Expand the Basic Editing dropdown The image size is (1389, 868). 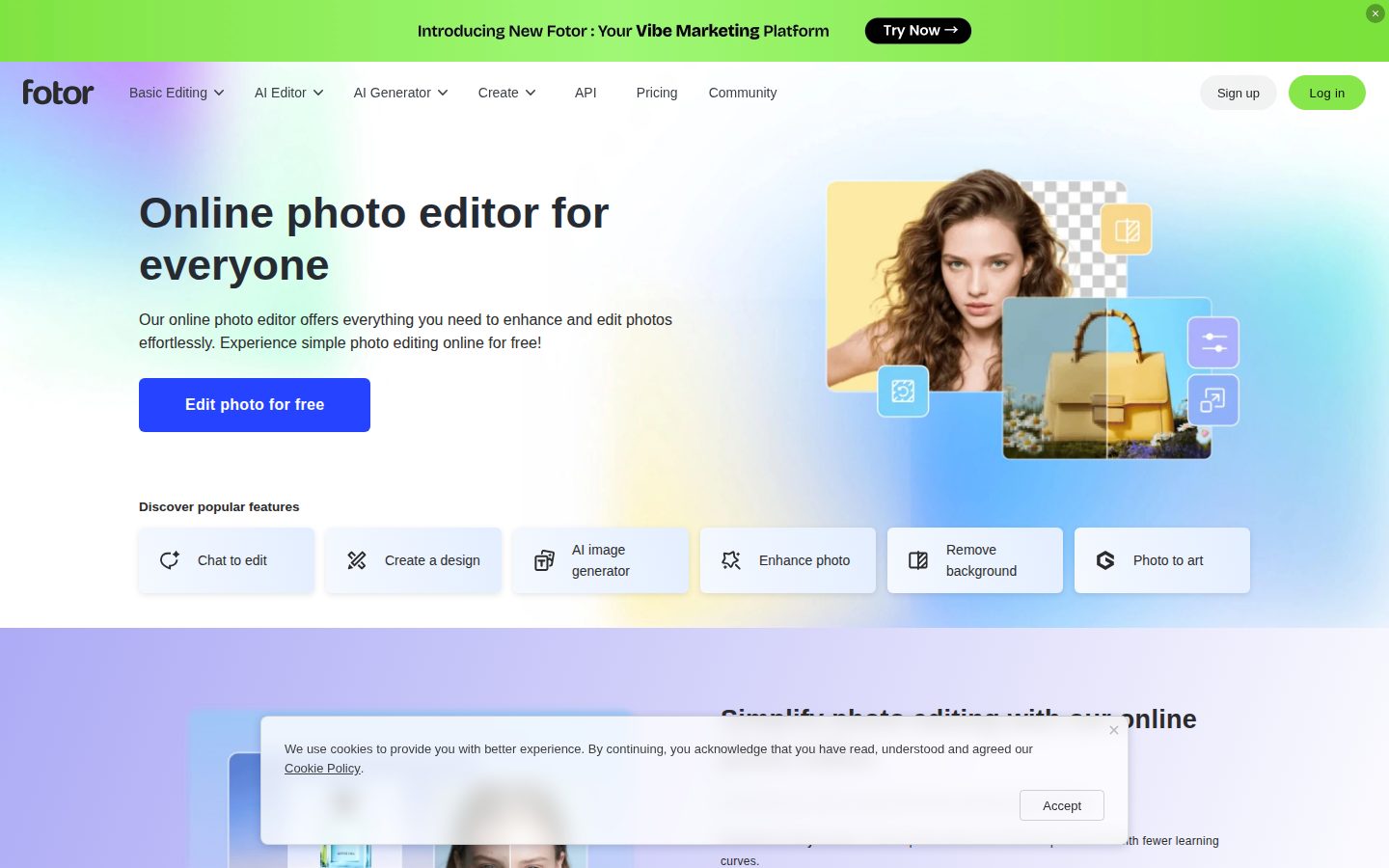[177, 93]
